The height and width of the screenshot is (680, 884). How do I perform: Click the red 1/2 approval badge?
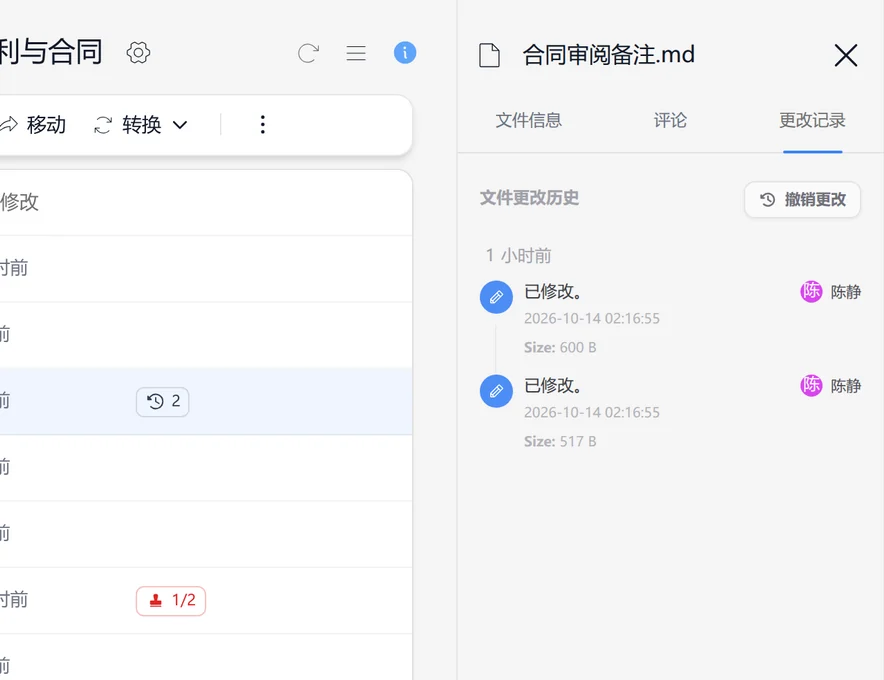point(171,601)
